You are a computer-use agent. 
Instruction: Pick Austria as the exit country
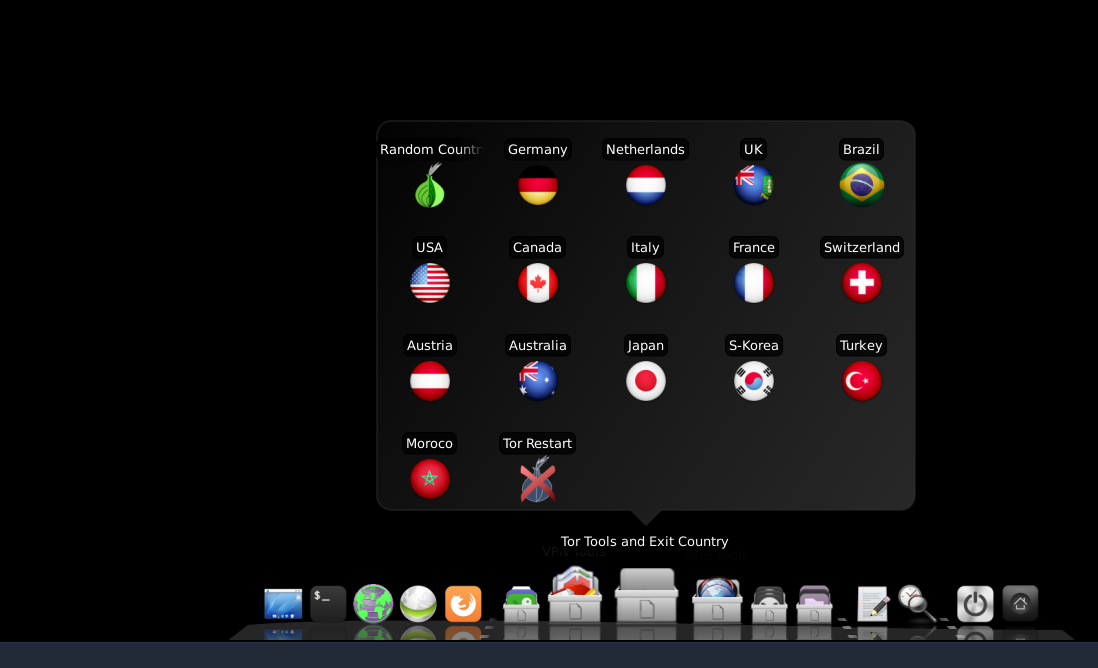pos(430,382)
